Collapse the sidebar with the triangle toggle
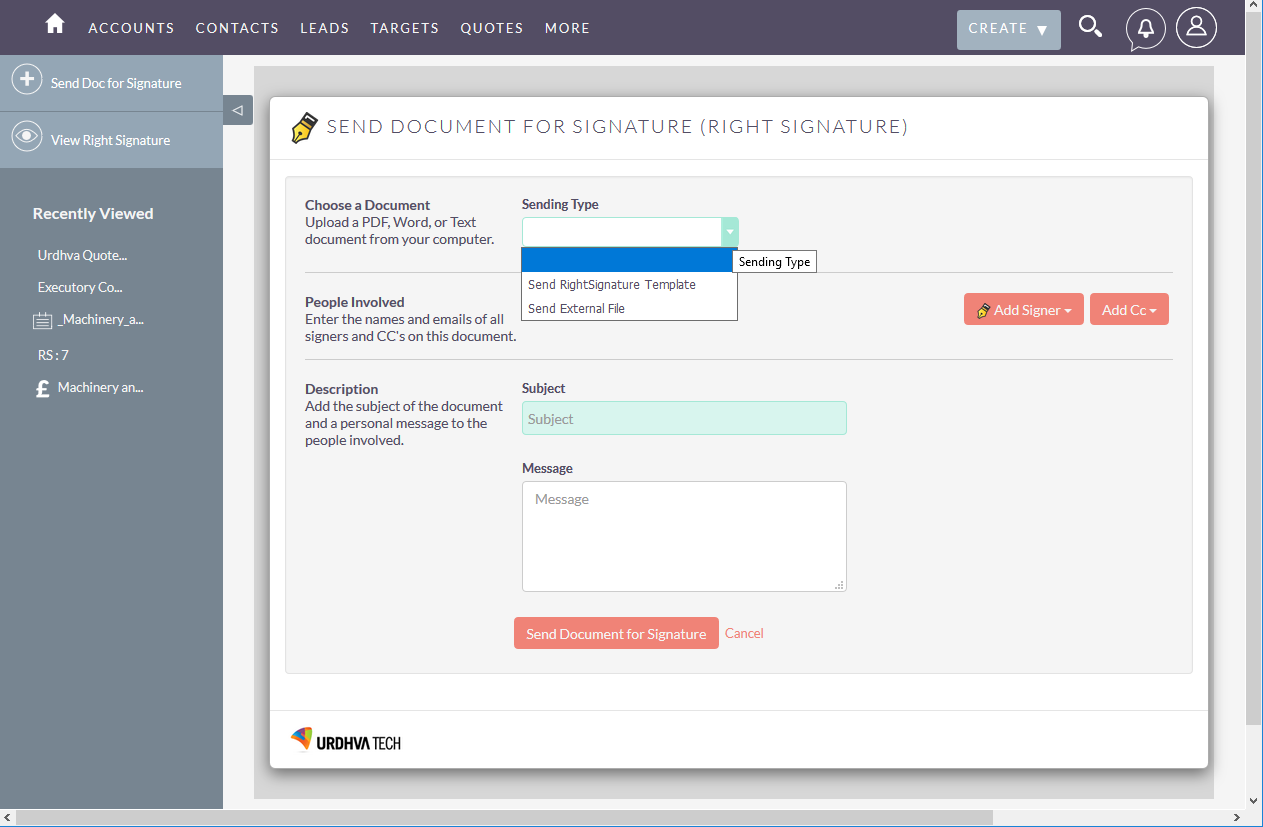Image resolution: width=1263 pixels, height=827 pixels. 238,110
